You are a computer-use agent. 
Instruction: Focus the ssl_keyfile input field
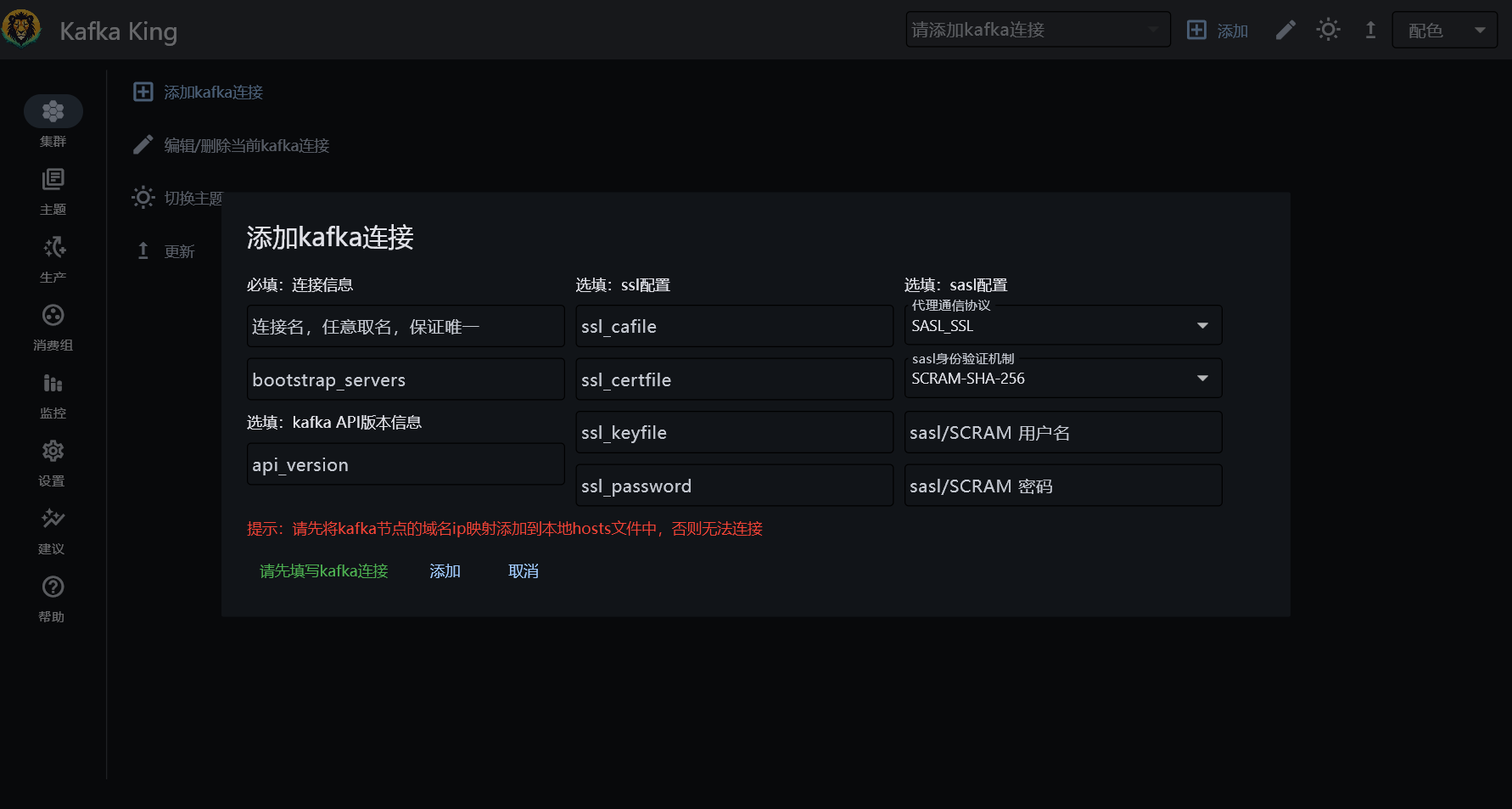coord(734,432)
